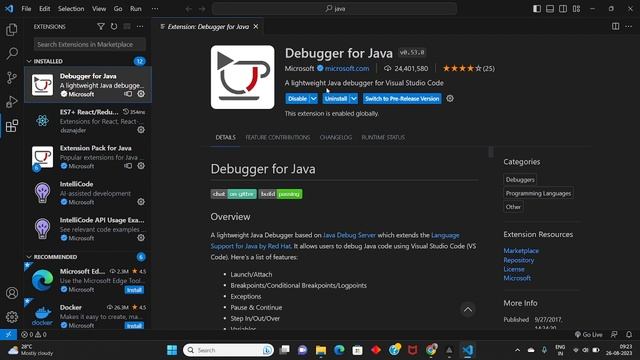Switch to the Changelog tab
Viewport: 640px width, 360px height.
336,138
